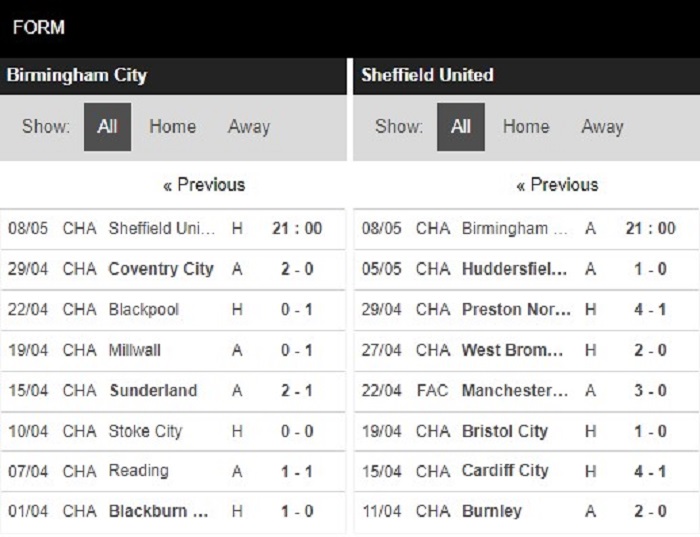Image resolution: width=700 pixels, height=537 pixels.
Task: Open the Coventry City 2 - 0 match
Action: (172, 269)
